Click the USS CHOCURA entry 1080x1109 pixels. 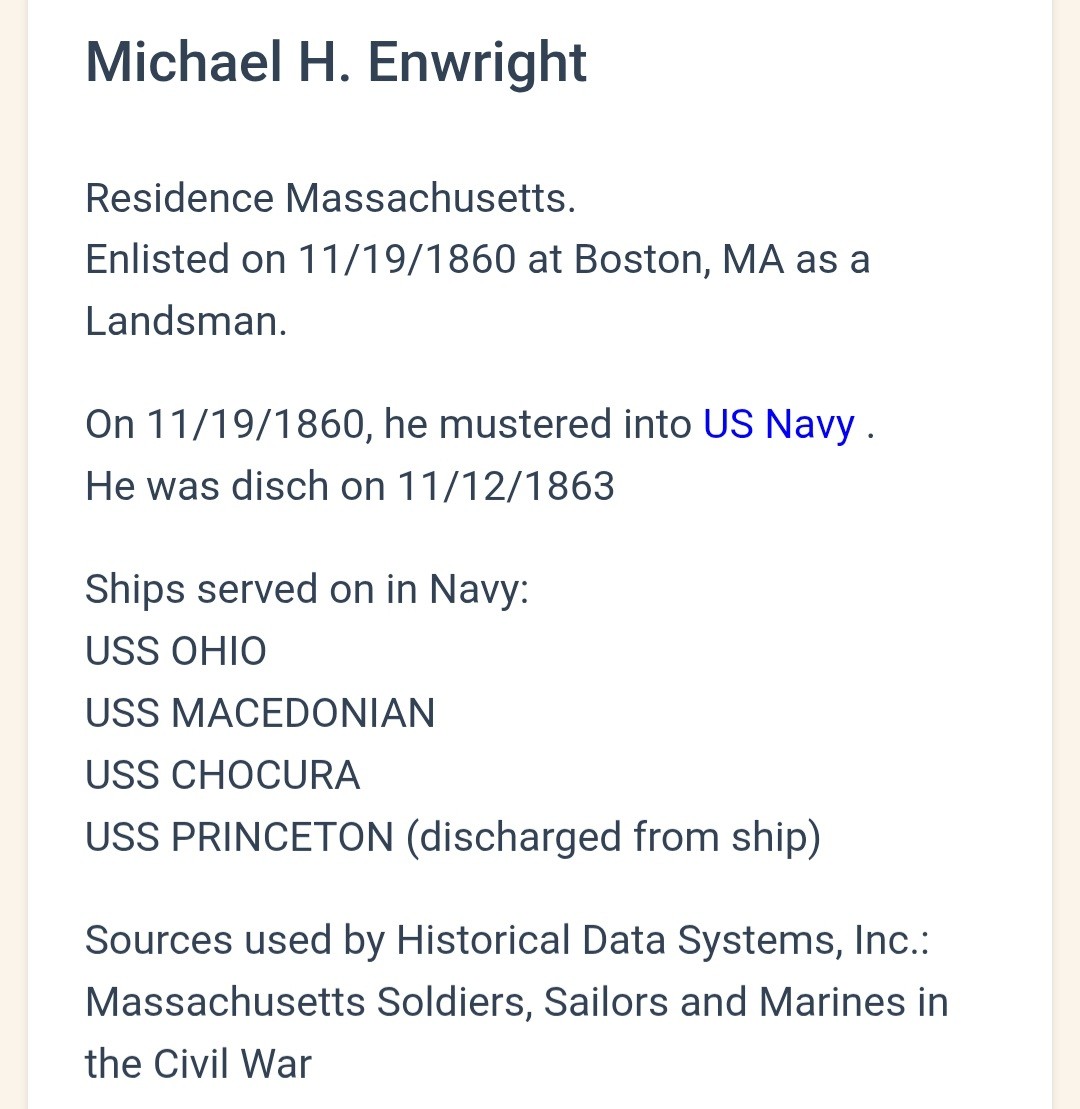pos(222,776)
